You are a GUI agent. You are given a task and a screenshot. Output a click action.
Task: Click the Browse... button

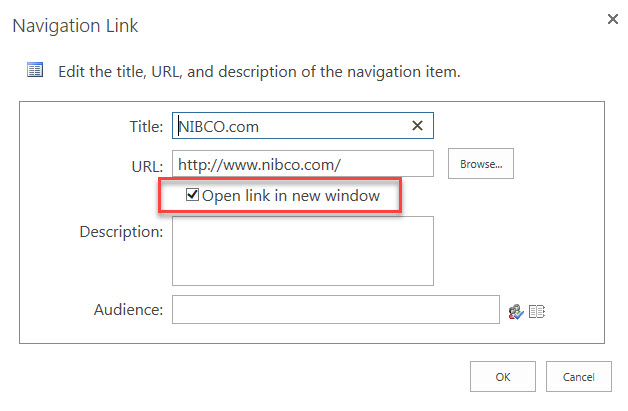pos(481,164)
